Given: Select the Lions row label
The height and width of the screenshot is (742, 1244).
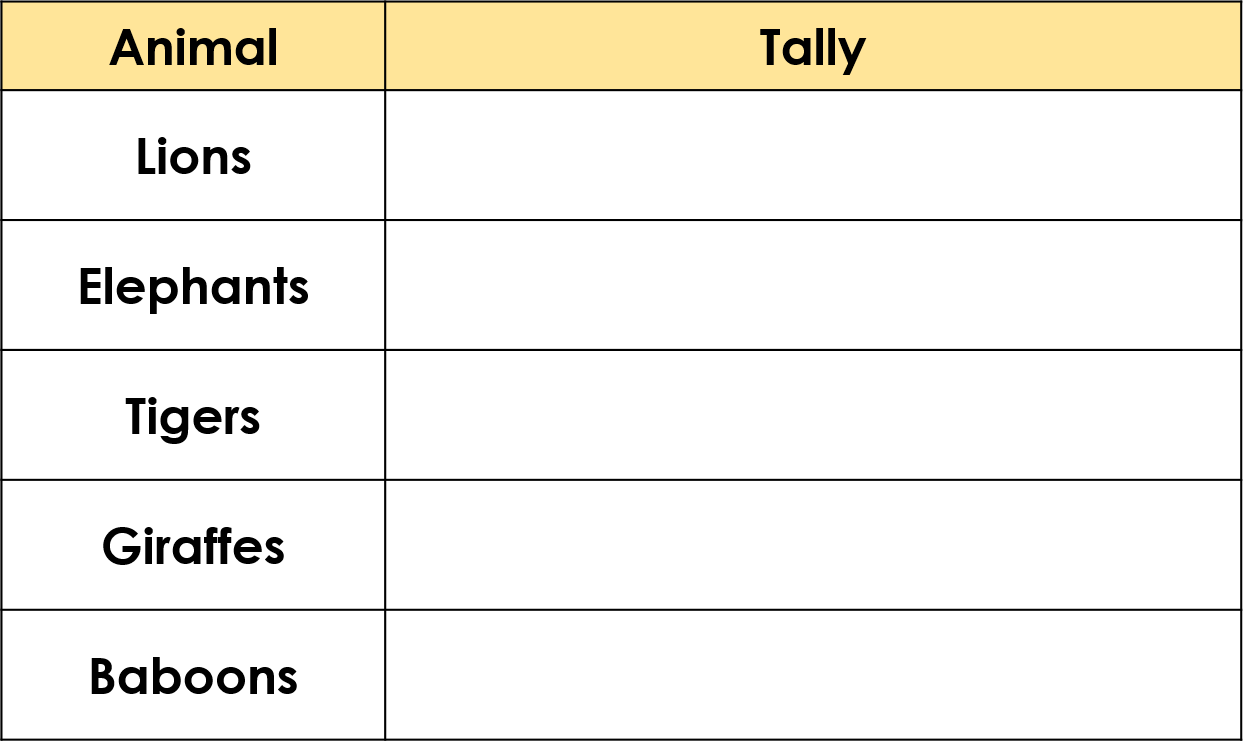Looking at the screenshot, I should click(x=193, y=156).
